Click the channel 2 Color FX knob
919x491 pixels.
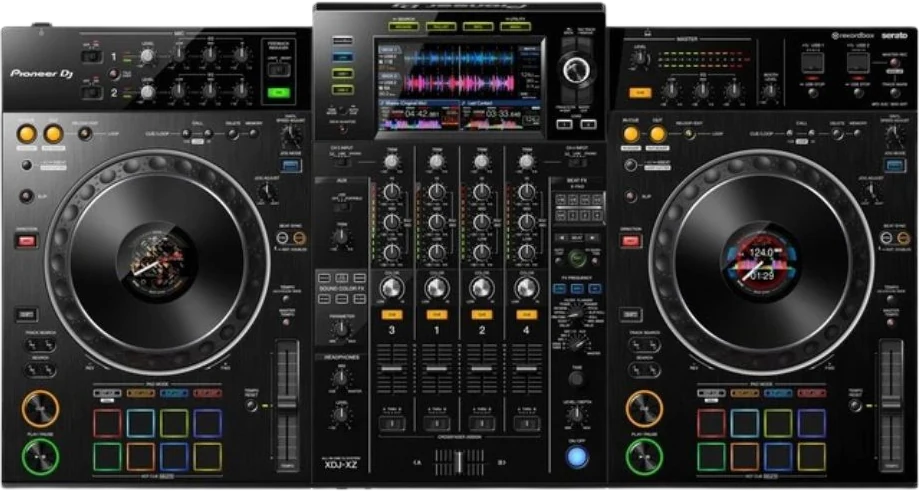[x=482, y=288]
